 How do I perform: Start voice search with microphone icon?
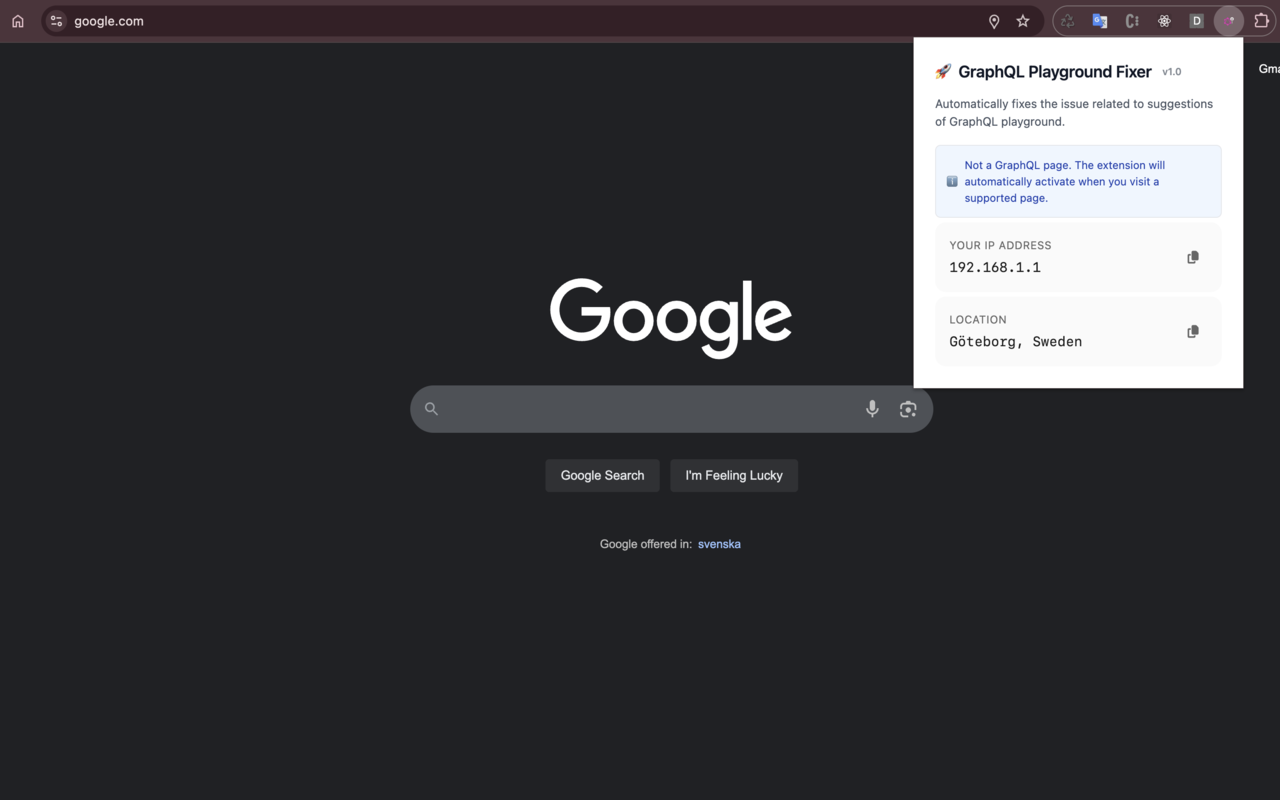click(872, 409)
